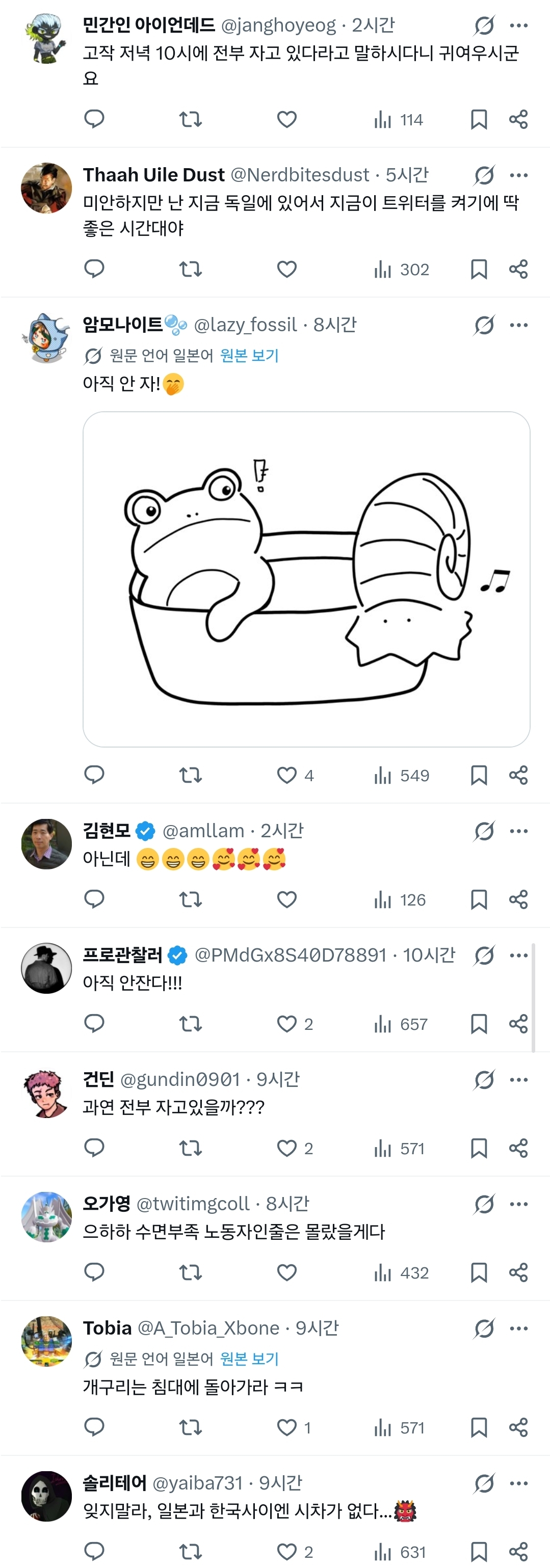Retweet the Thaah Uile Dust post
The image size is (550, 1568).
point(191,269)
